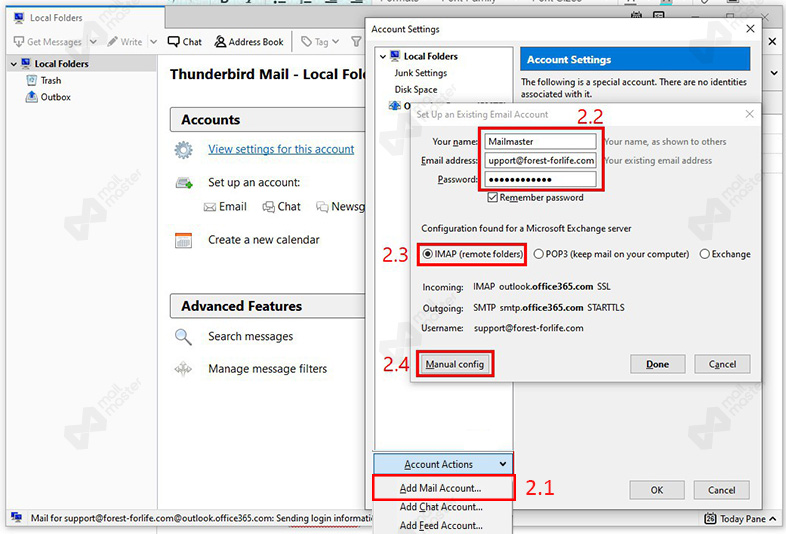
Task: Close the Set Up an Existing Email Account dialog
Action: click(x=749, y=114)
